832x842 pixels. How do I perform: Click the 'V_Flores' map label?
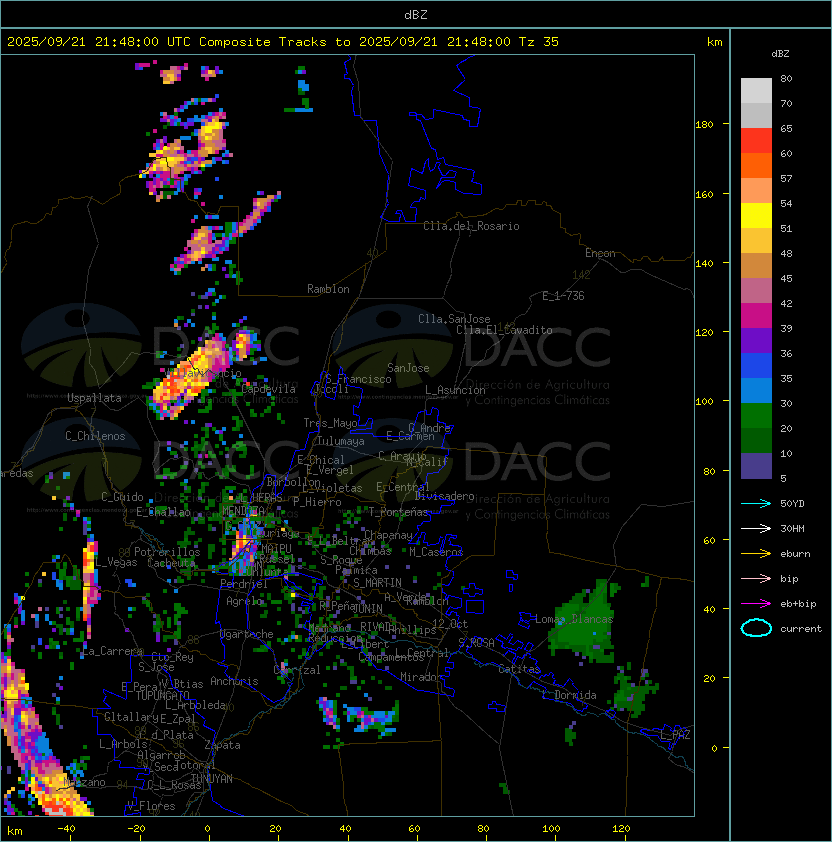click(x=151, y=806)
